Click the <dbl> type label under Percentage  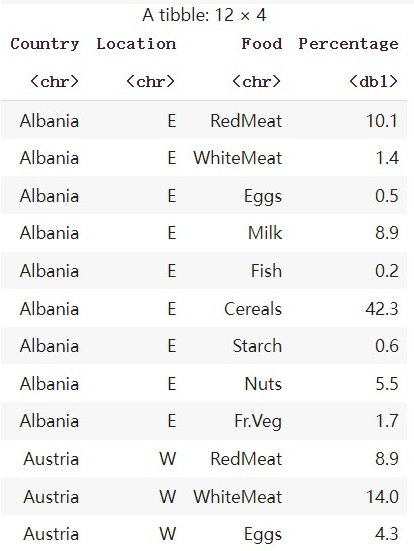[x=374, y=82]
